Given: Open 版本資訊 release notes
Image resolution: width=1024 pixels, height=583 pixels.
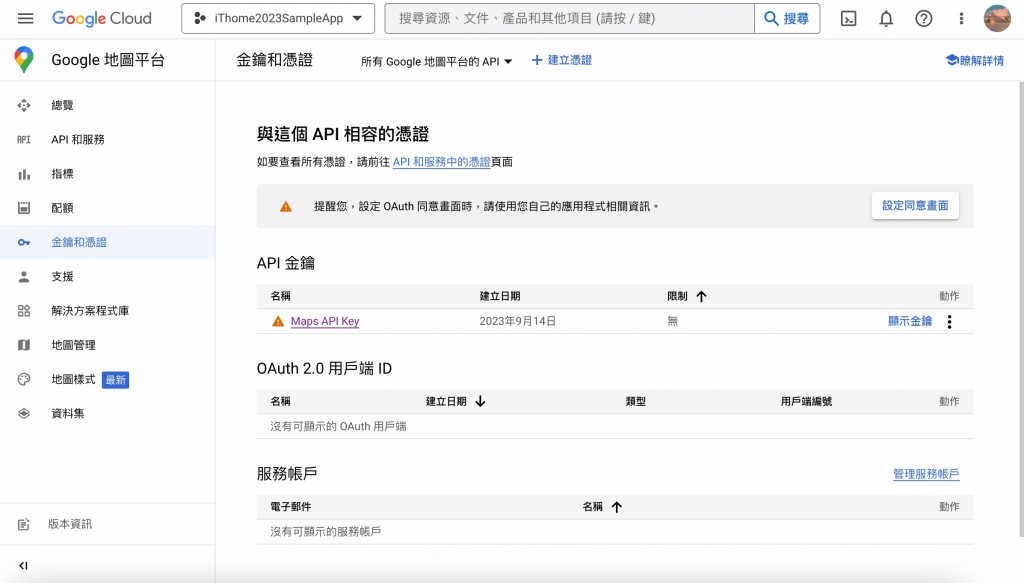Looking at the screenshot, I should 70,524.
